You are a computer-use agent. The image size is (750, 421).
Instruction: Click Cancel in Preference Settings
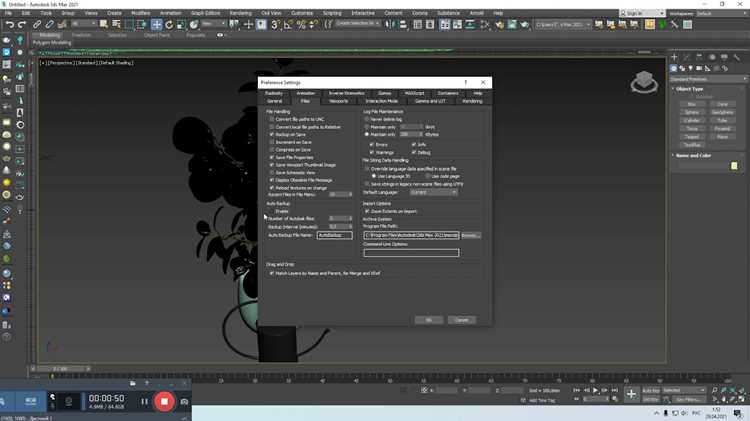pos(462,320)
